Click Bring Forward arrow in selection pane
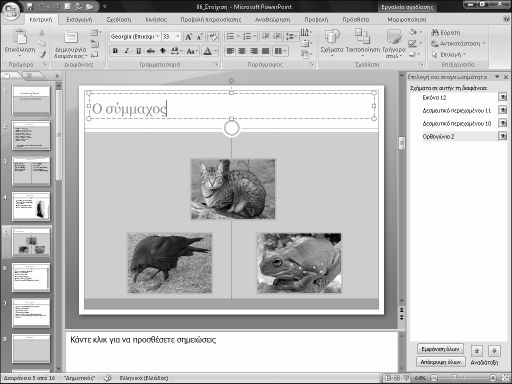Viewport: 512px width, 384px height. click(x=477, y=351)
